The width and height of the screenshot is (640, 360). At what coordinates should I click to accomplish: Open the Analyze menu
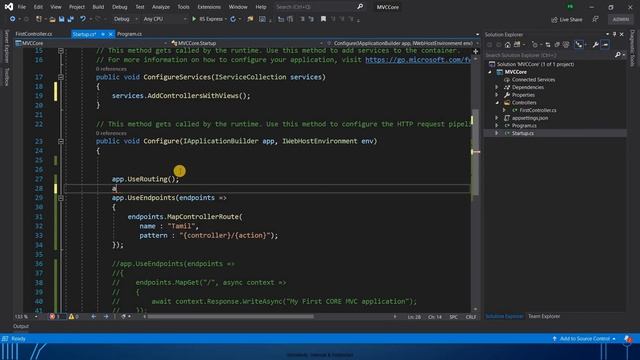pos(161,7)
